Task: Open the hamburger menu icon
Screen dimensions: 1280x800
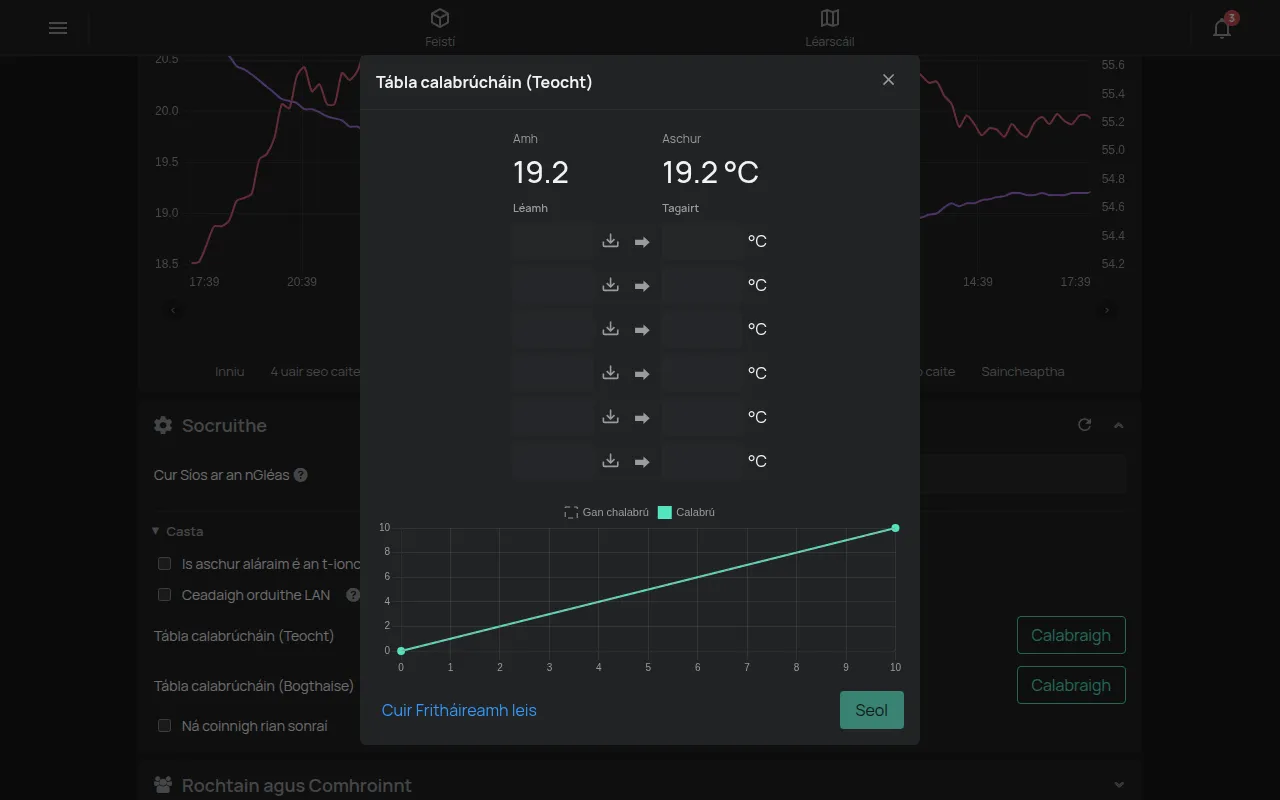Action: point(58,28)
